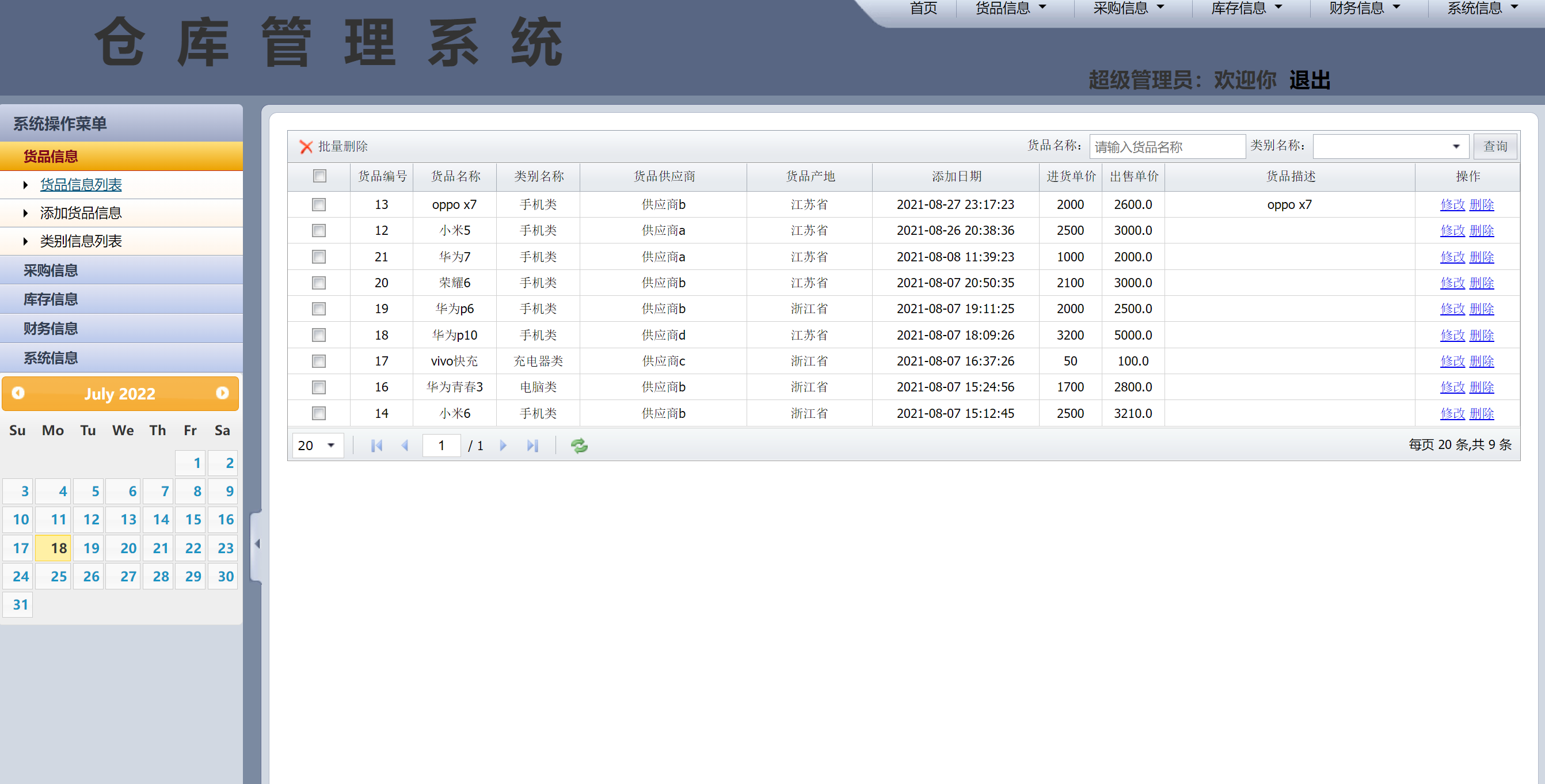Go to first page with first-page arrow icon
This screenshot has width=1545, height=784.
(376, 445)
